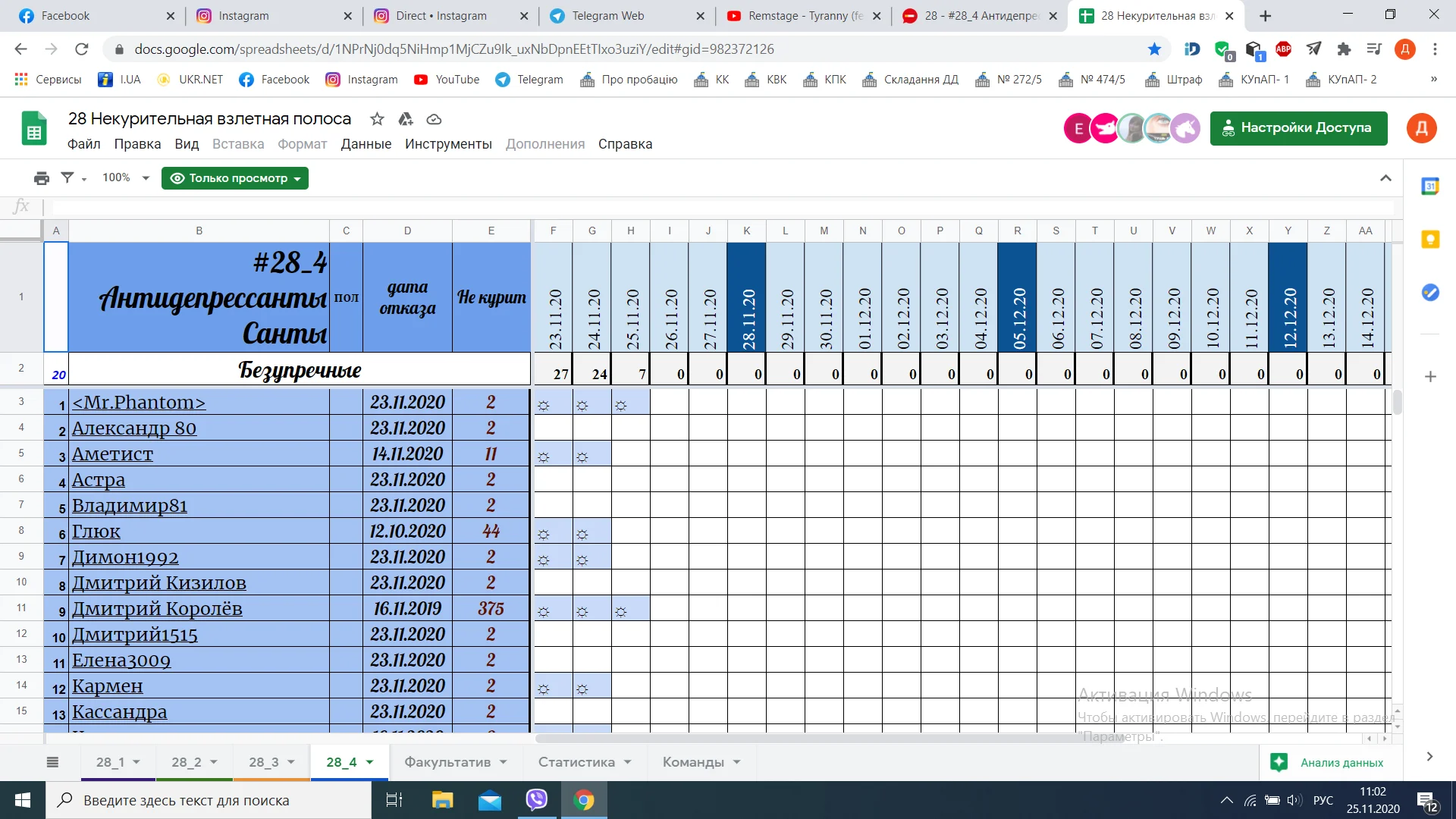Open the filter views icon
This screenshot has height=819, width=1456.
coord(68,178)
